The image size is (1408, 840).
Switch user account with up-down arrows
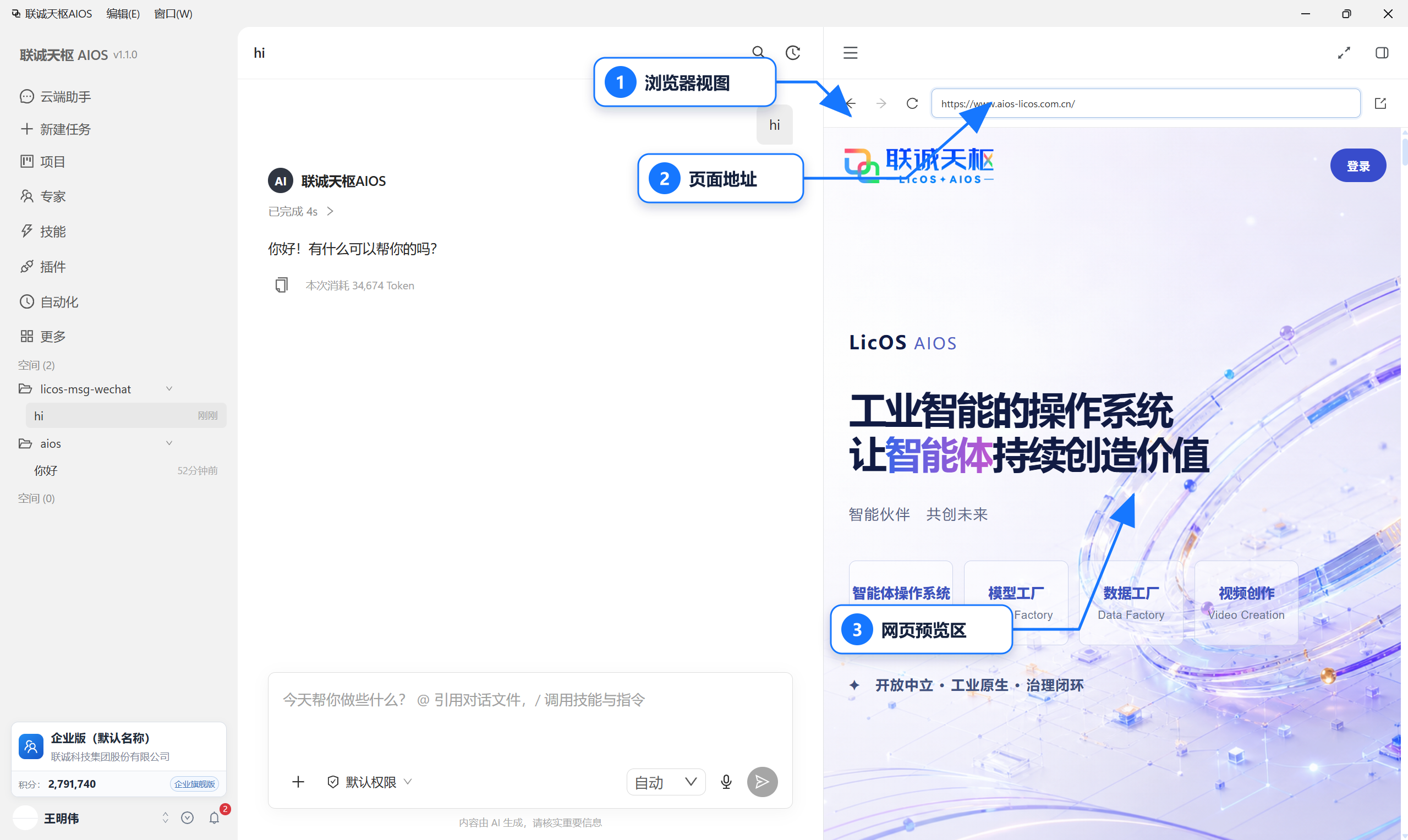tap(165, 818)
